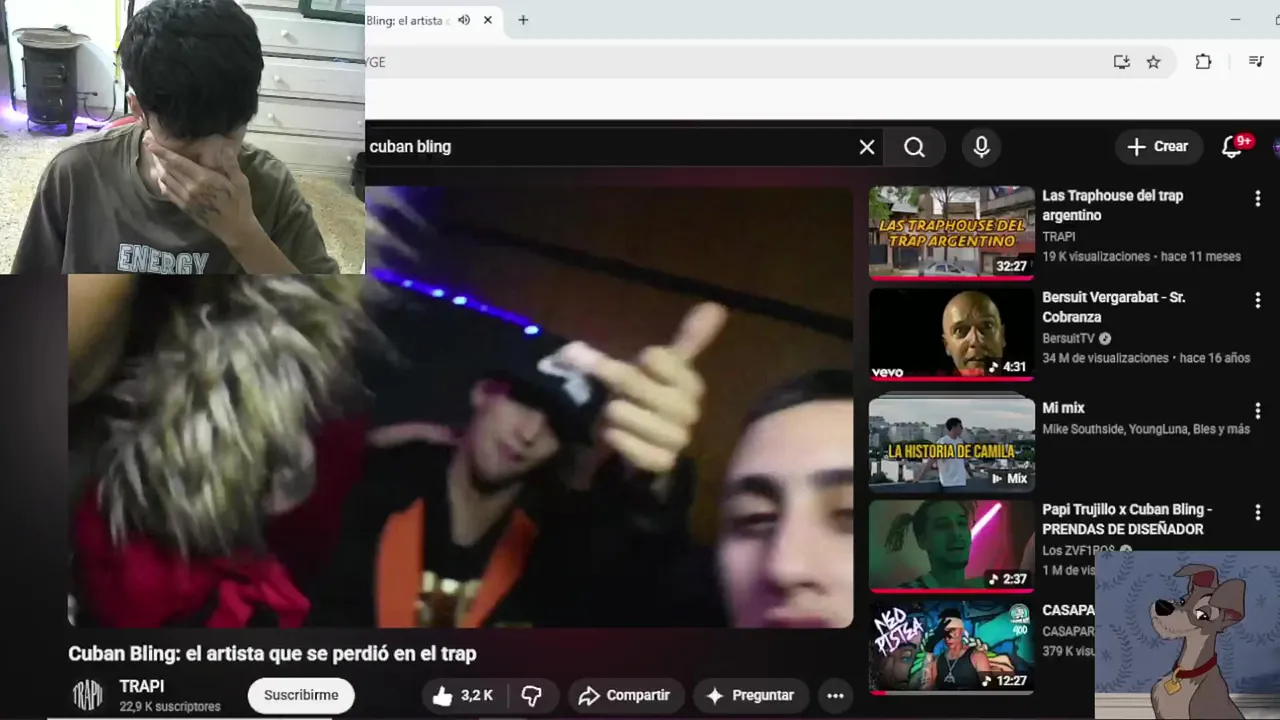Open the browser extensions puzzle icon
Screen dimensions: 1280x720
(1203, 62)
